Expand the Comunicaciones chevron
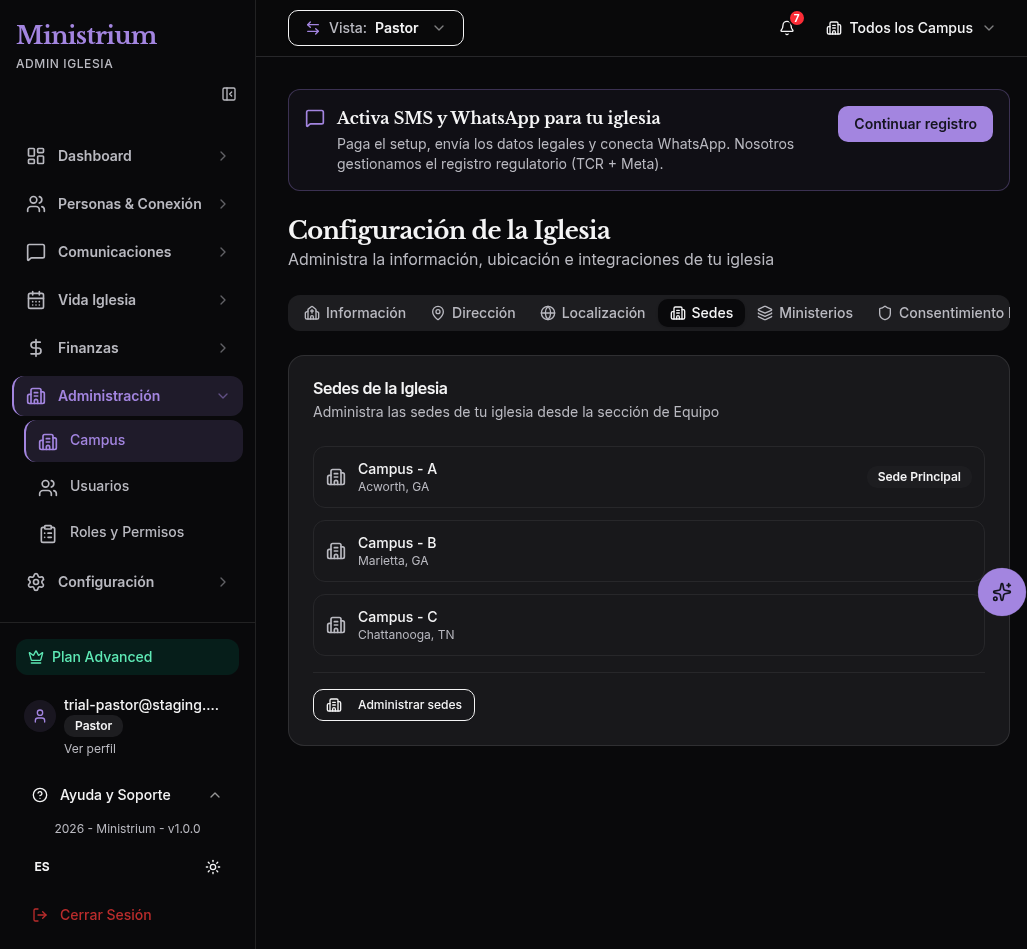The image size is (1027, 949). [x=223, y=252]
